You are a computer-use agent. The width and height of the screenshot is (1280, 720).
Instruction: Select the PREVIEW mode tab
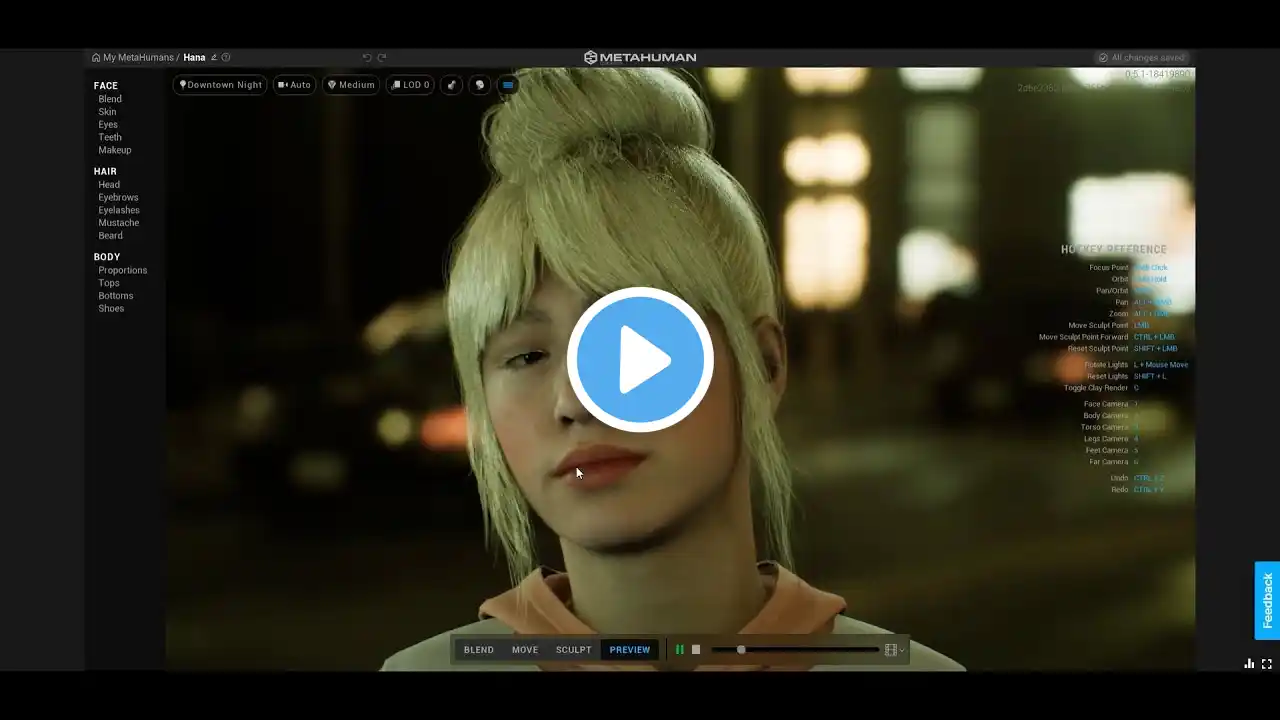[x=630, y=650]
